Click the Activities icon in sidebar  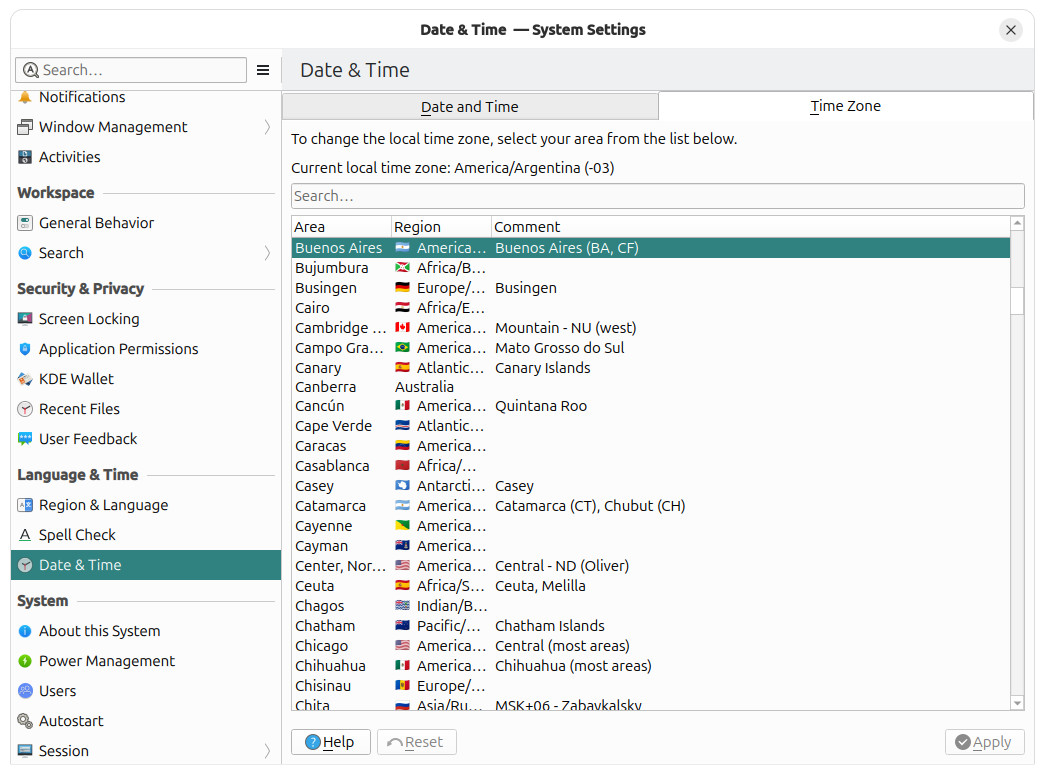(25, 157)
